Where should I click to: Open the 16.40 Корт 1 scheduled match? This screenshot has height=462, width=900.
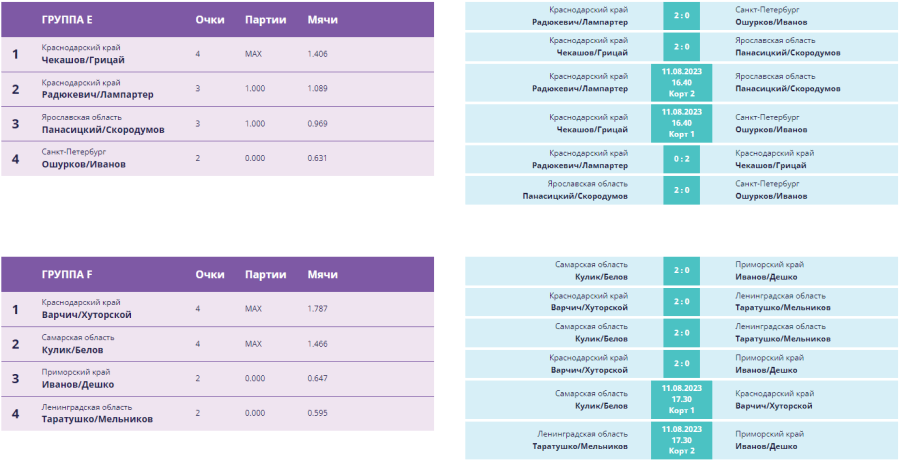pos(682,123)
